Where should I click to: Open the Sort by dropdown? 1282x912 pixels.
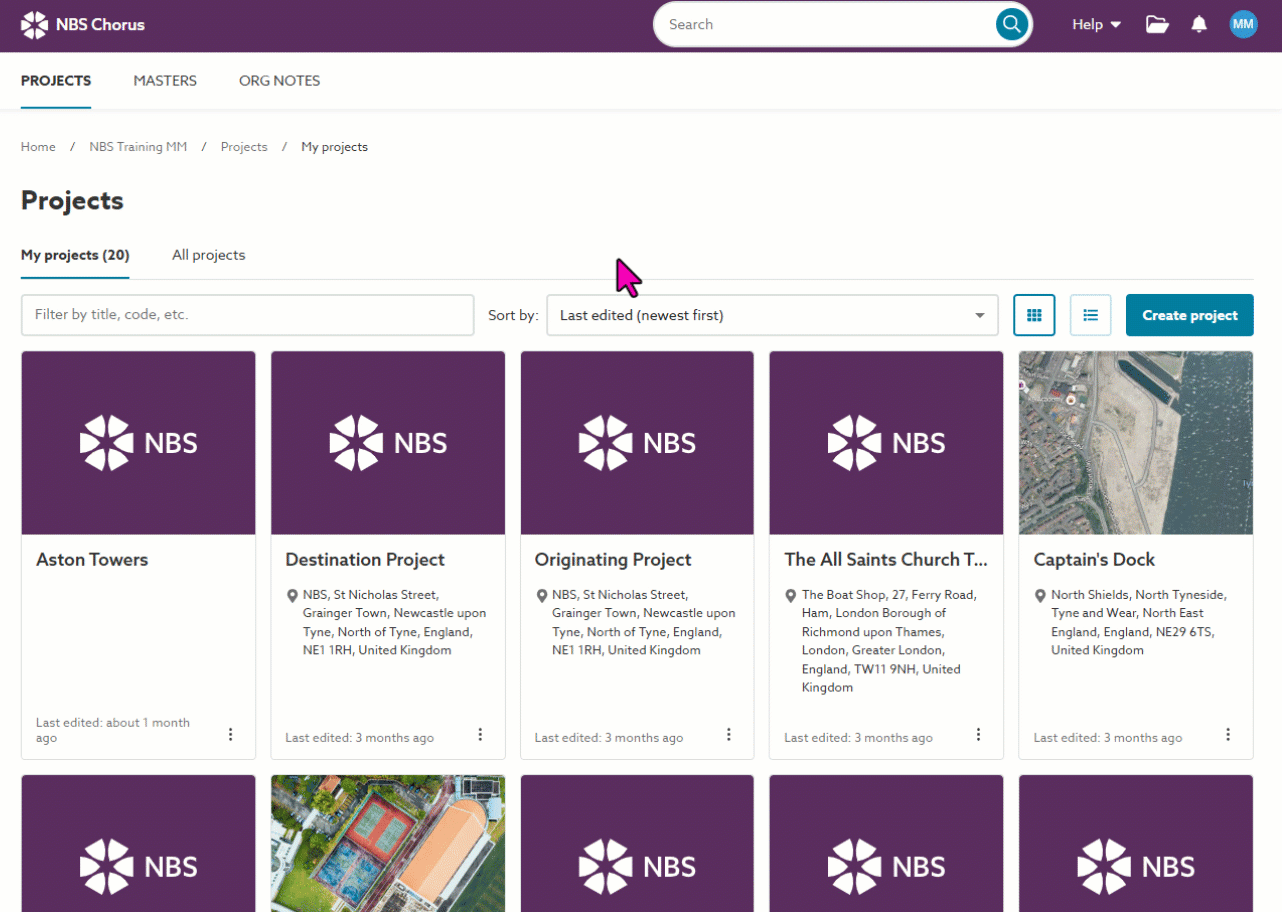772,315
